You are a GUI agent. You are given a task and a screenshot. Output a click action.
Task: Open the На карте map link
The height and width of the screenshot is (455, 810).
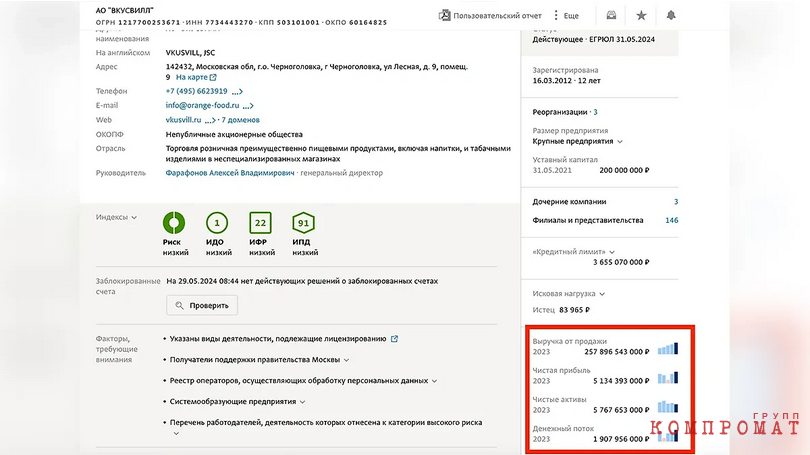196,77
